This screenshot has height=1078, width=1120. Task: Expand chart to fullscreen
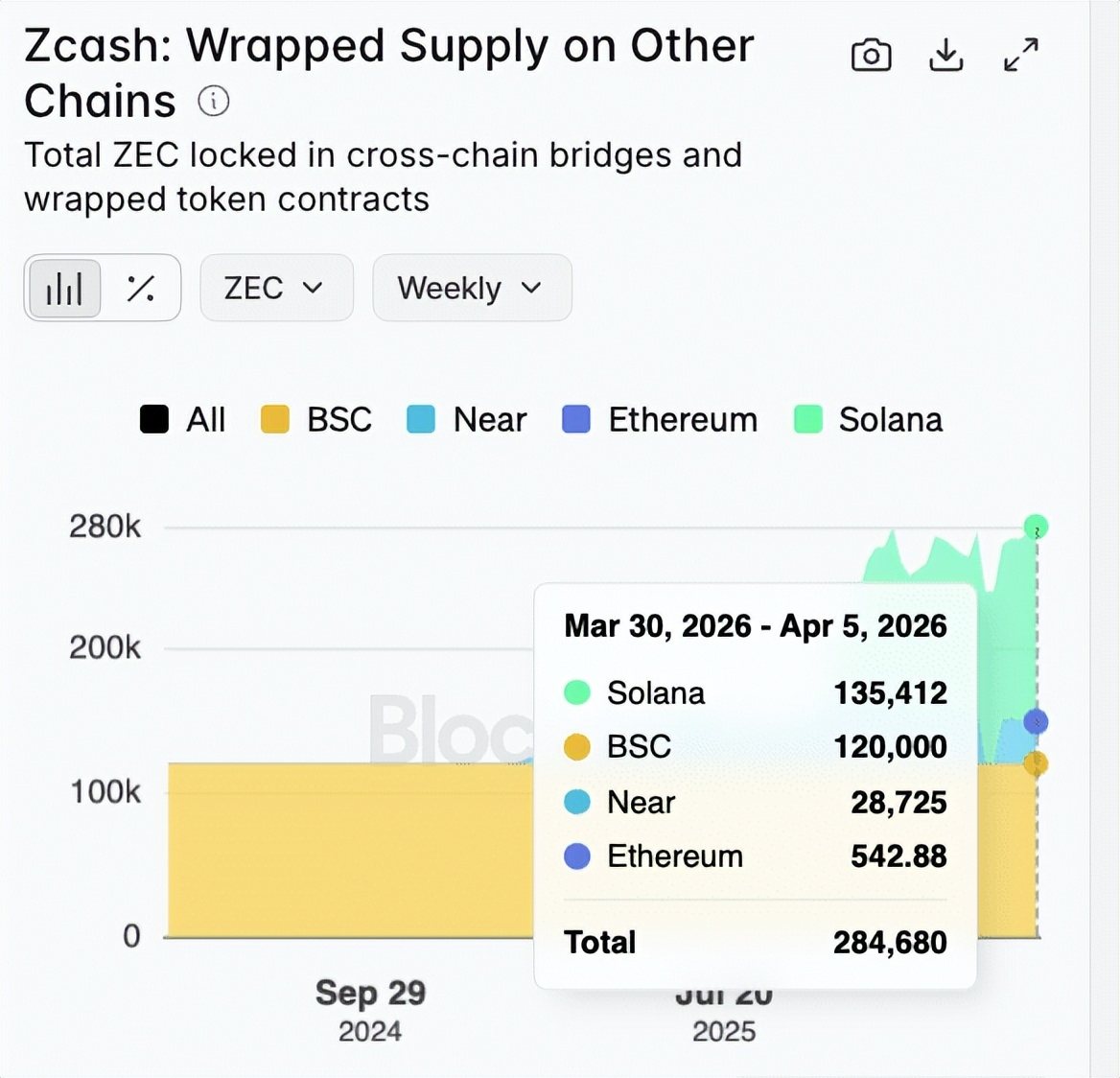click(x=1021, y=56)
